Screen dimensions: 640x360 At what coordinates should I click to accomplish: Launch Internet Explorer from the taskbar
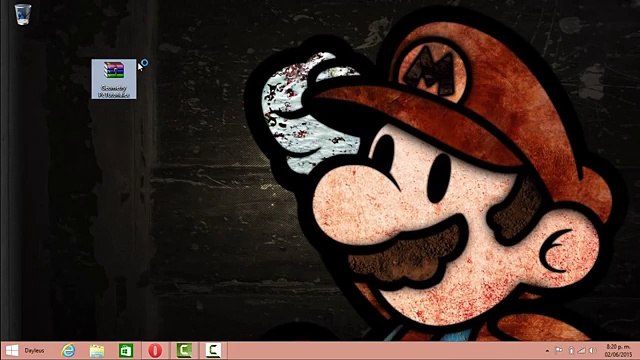[x=68, y=351]
